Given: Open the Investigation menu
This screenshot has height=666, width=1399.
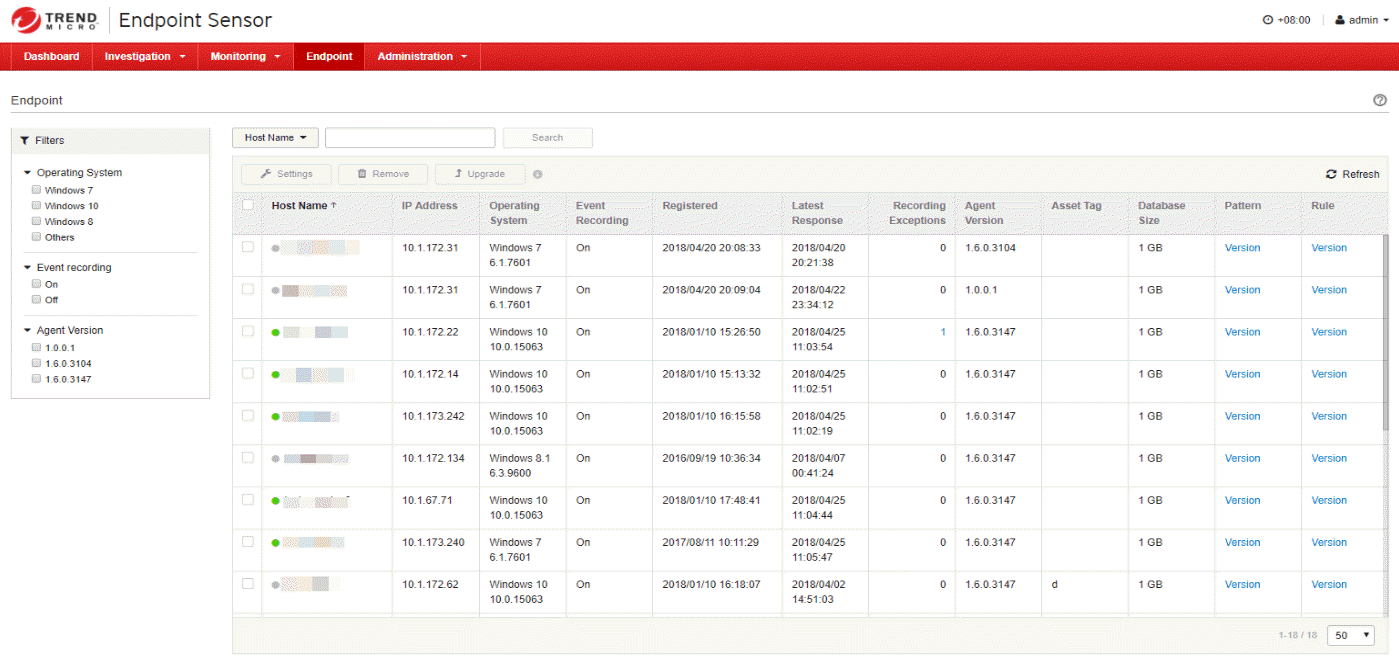Looking at the screenshot, I should [145, 57].
